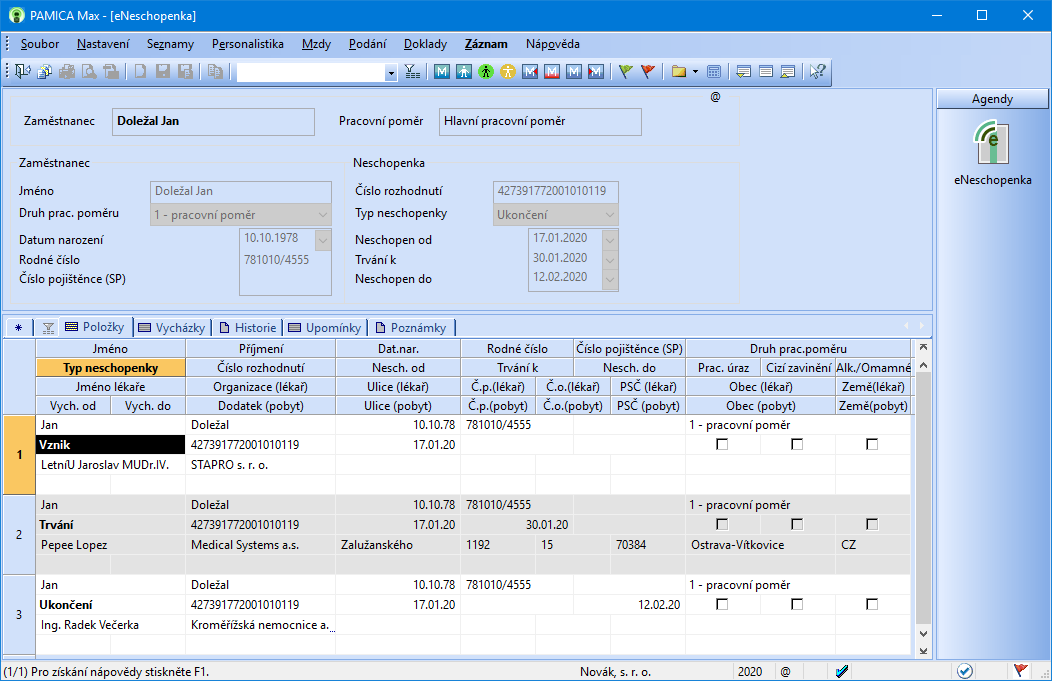This screenshot has width=1052, height=681.
Task: Click the exit-door icon in toolbar
Action: pyautogui.click(x=23, y=71)
